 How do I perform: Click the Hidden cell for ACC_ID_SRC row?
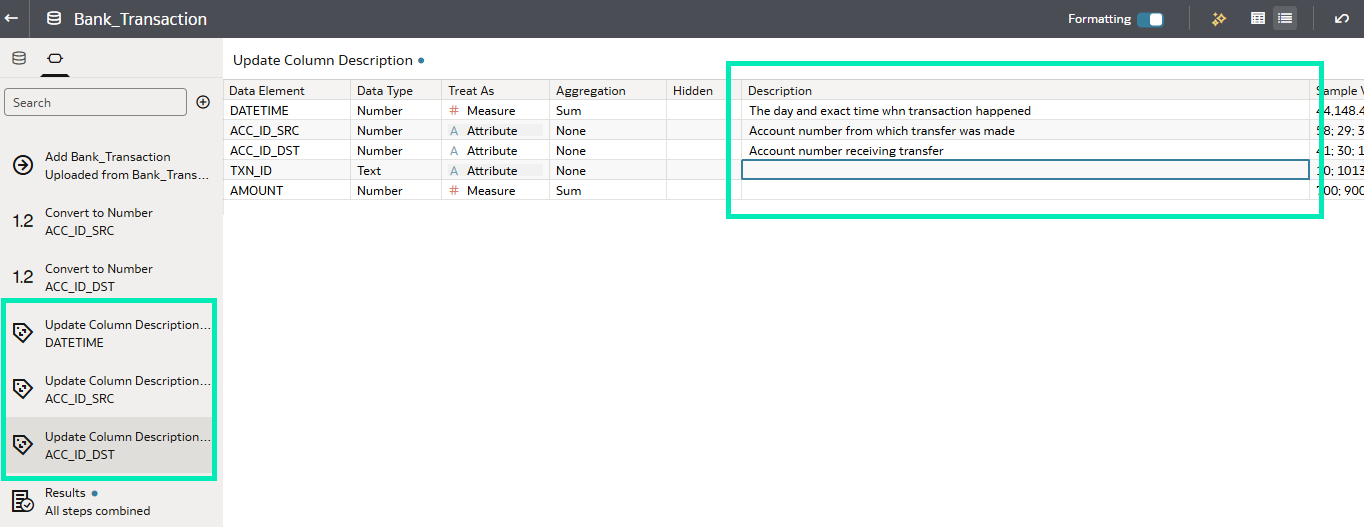[x=695, y=131]
